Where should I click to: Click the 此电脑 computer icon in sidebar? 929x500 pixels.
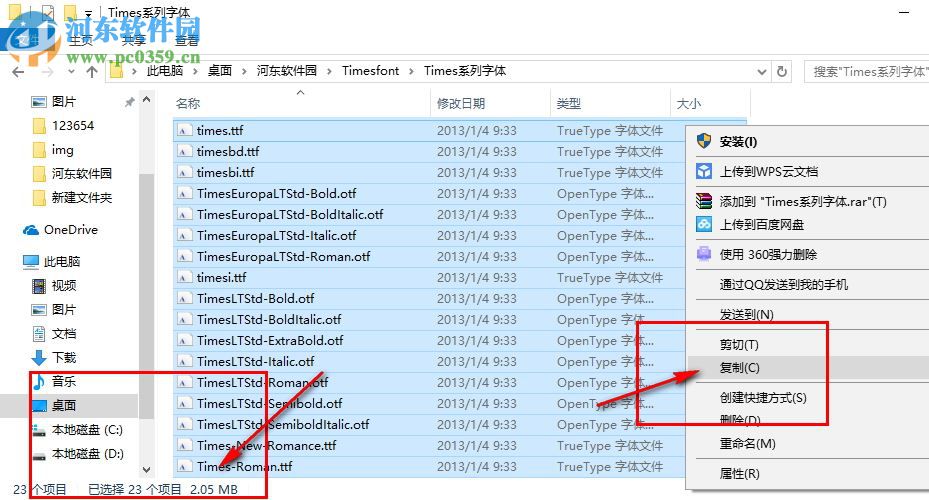(30, 261)
